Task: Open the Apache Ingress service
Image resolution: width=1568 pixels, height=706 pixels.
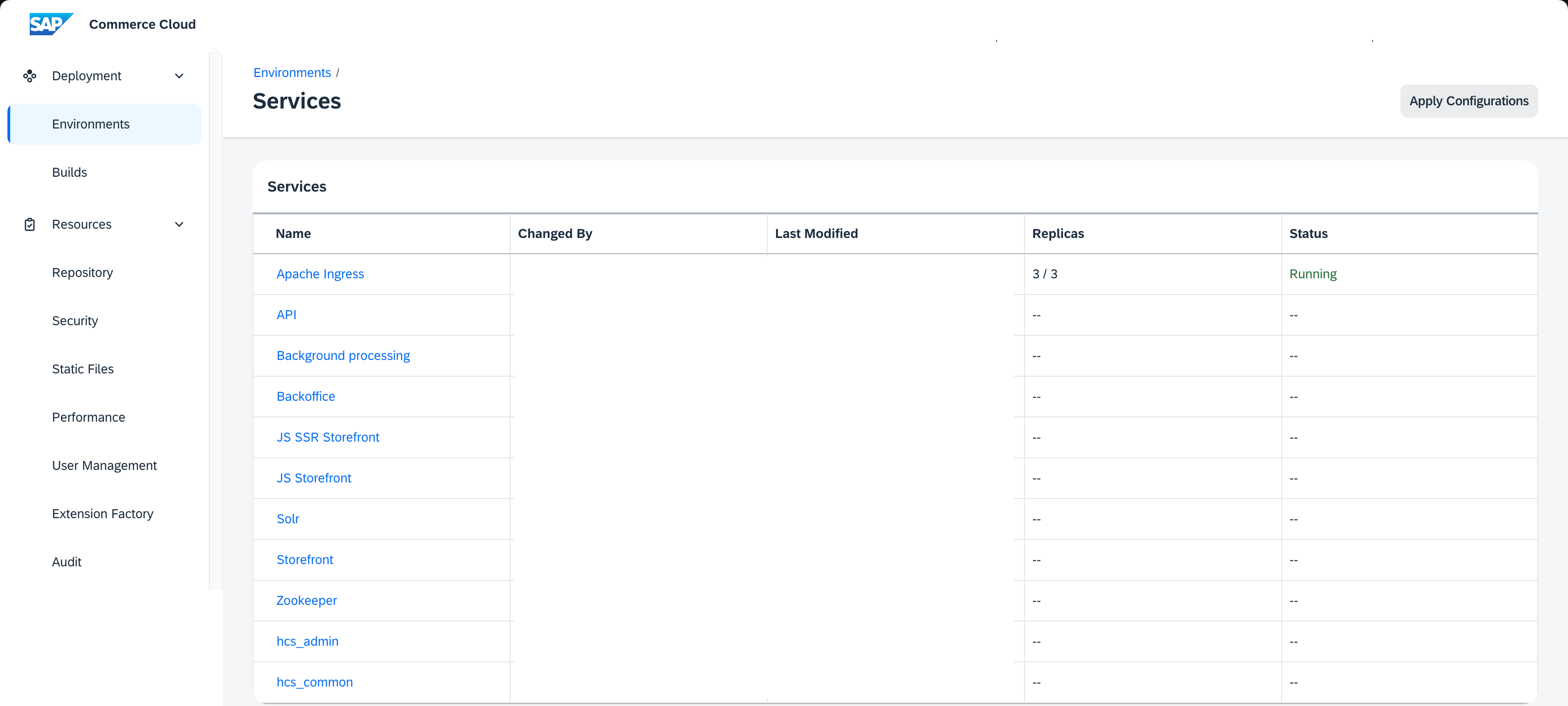Action: (x=320, y=274)
